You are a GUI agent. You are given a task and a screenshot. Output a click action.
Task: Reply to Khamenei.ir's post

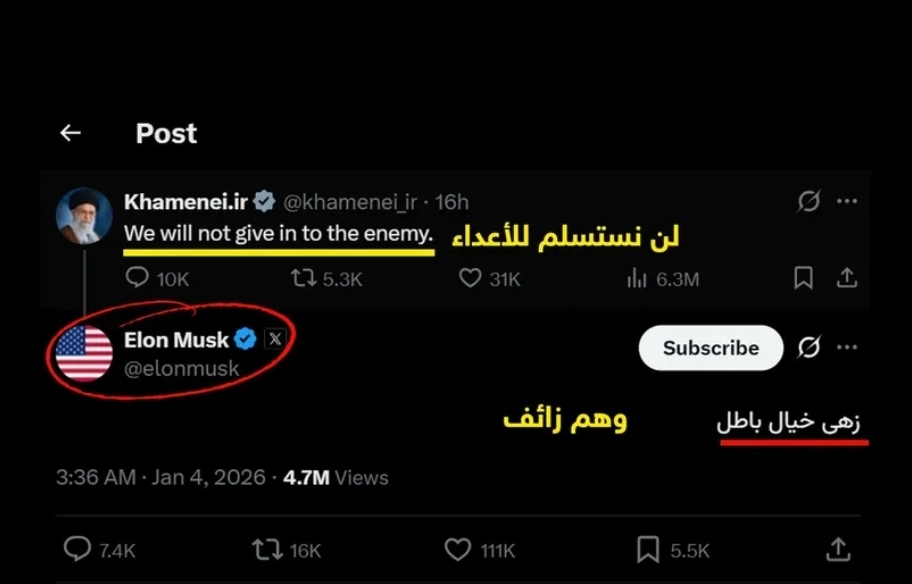[x=137, y=279]
